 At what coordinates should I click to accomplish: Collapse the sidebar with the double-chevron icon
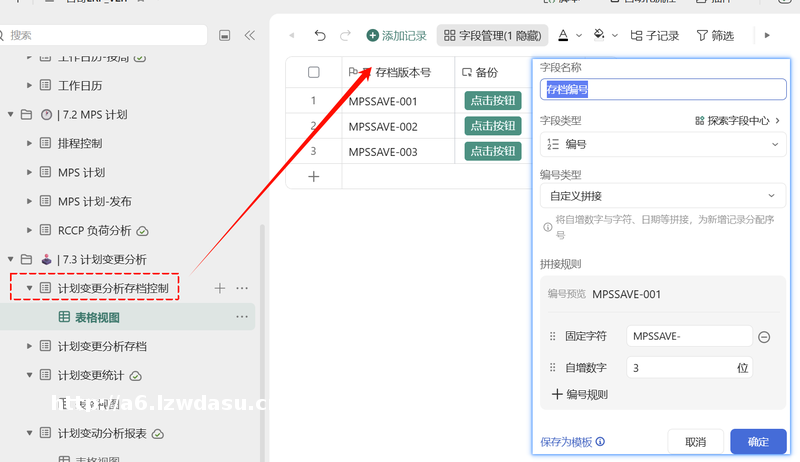[249, 35]
